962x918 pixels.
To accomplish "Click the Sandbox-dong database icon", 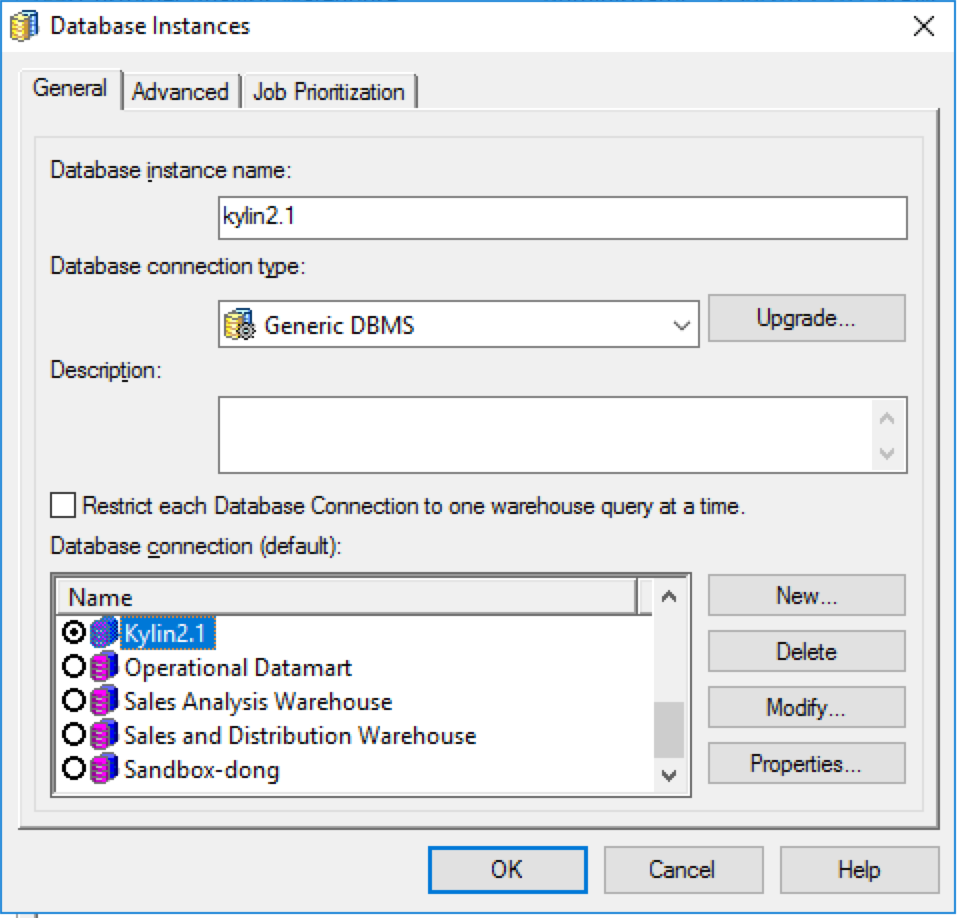I will pos(104,770).
